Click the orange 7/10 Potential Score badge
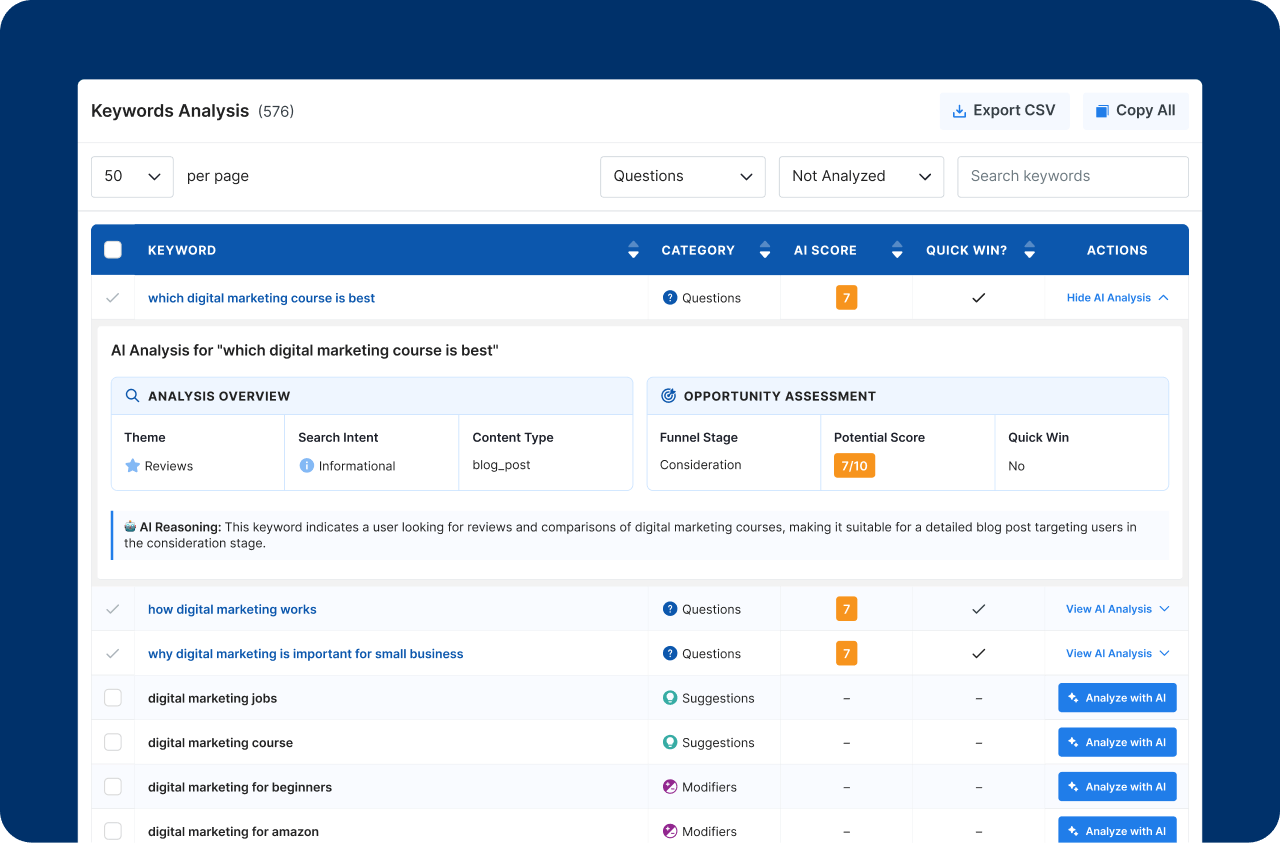This screenshot has width=1280, height=843. point(854,466)
